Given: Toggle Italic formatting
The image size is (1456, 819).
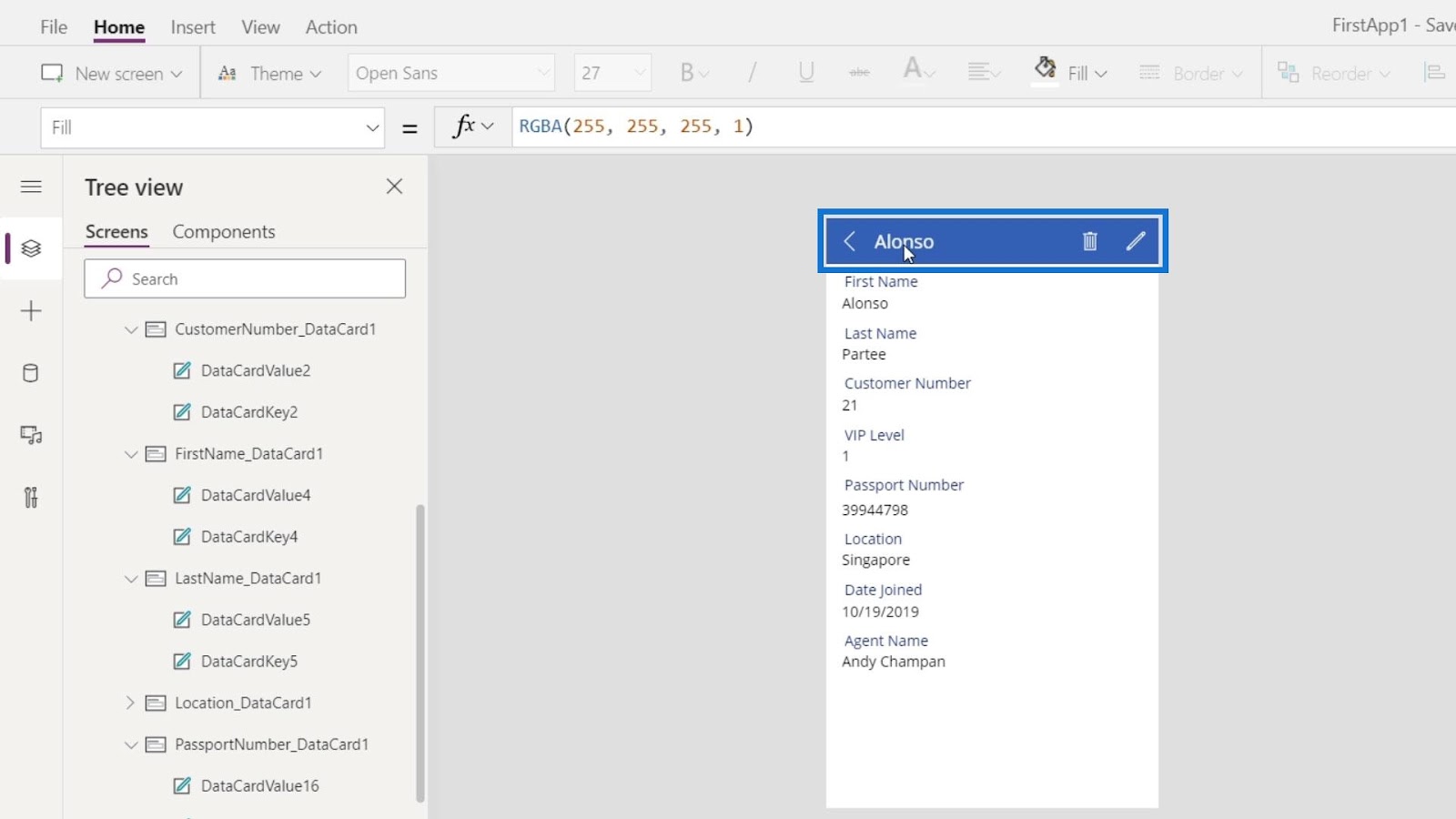Looking at the screenshot, I should pyautogui.click(x=752, y=73).
